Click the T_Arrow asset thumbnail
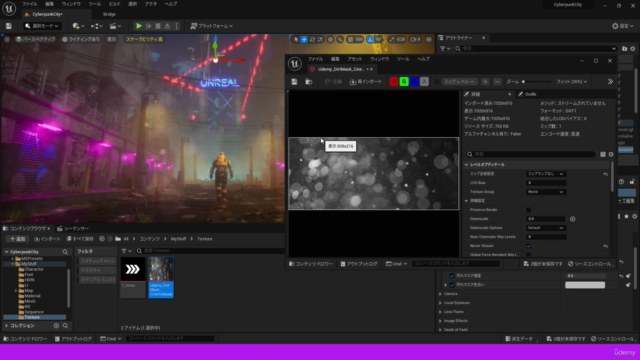Image resolution: width=640 pixels, height=360 pixels. point(133,269)
